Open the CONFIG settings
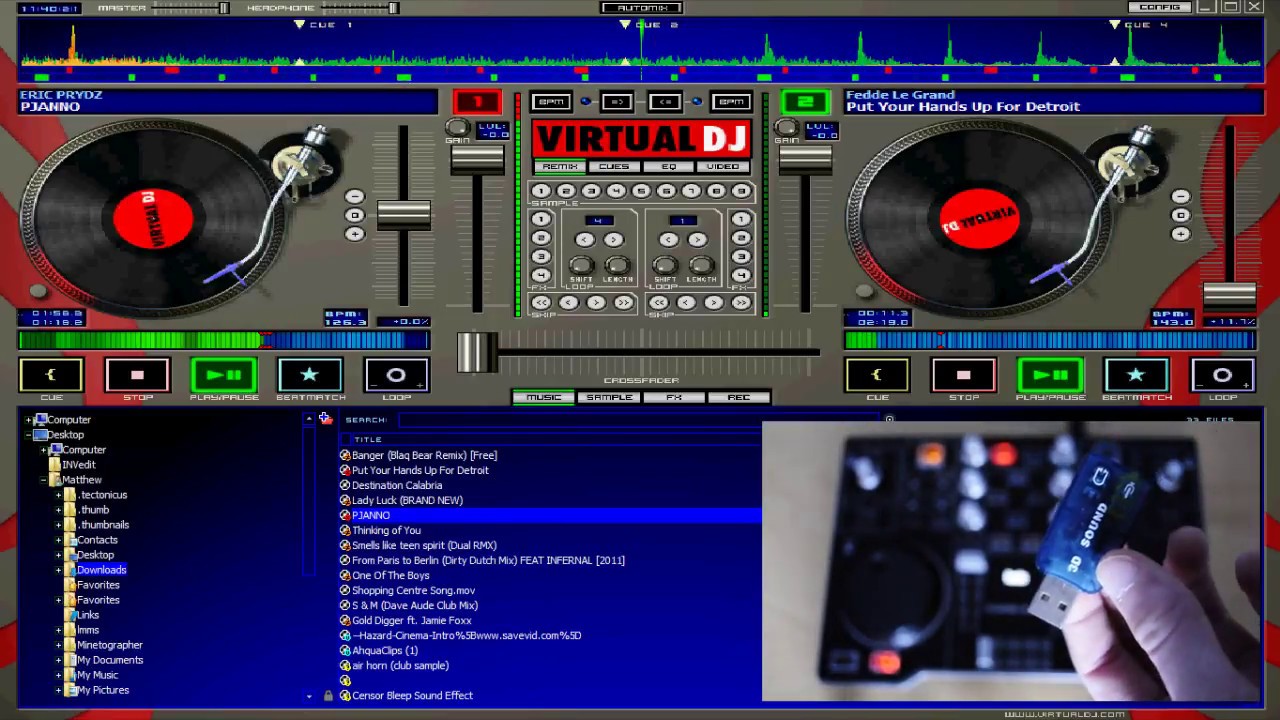The image size is (1280, 720). pos(1160,7)
